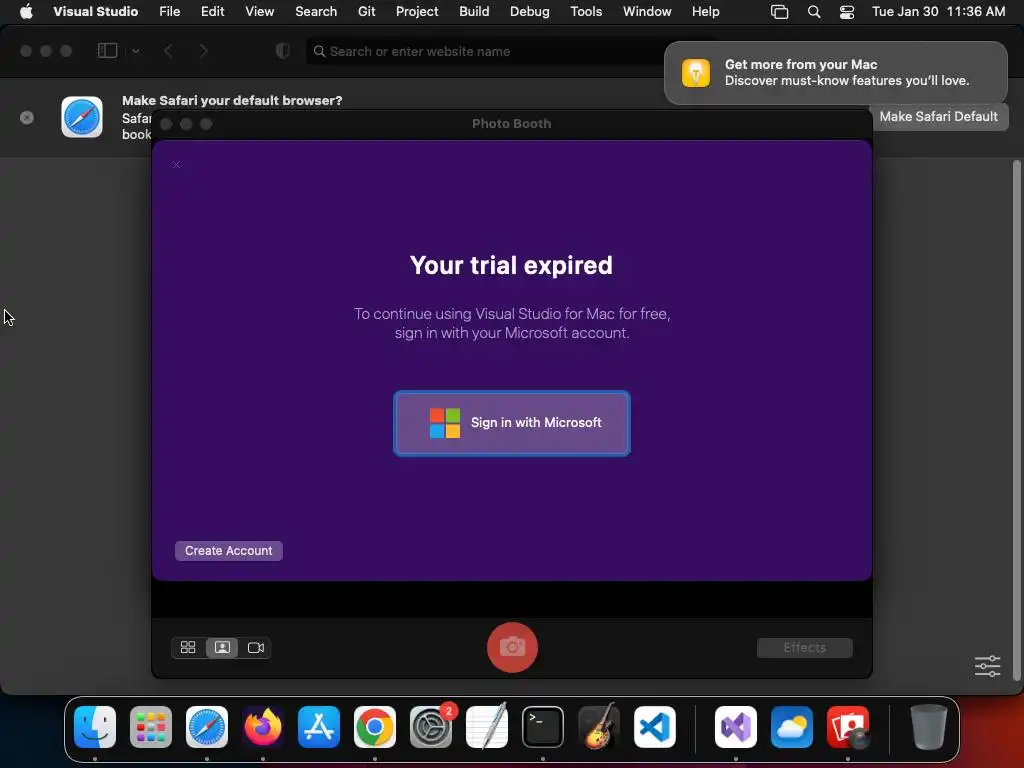Open the Get more from your Mac notification
1024x768 pixels.
[836, 72]
